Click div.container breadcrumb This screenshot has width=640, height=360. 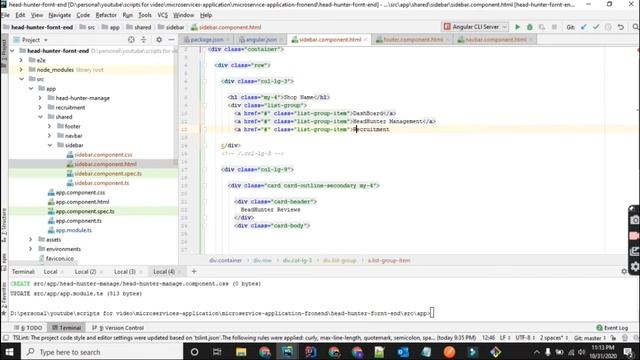(x=226, y=260)
